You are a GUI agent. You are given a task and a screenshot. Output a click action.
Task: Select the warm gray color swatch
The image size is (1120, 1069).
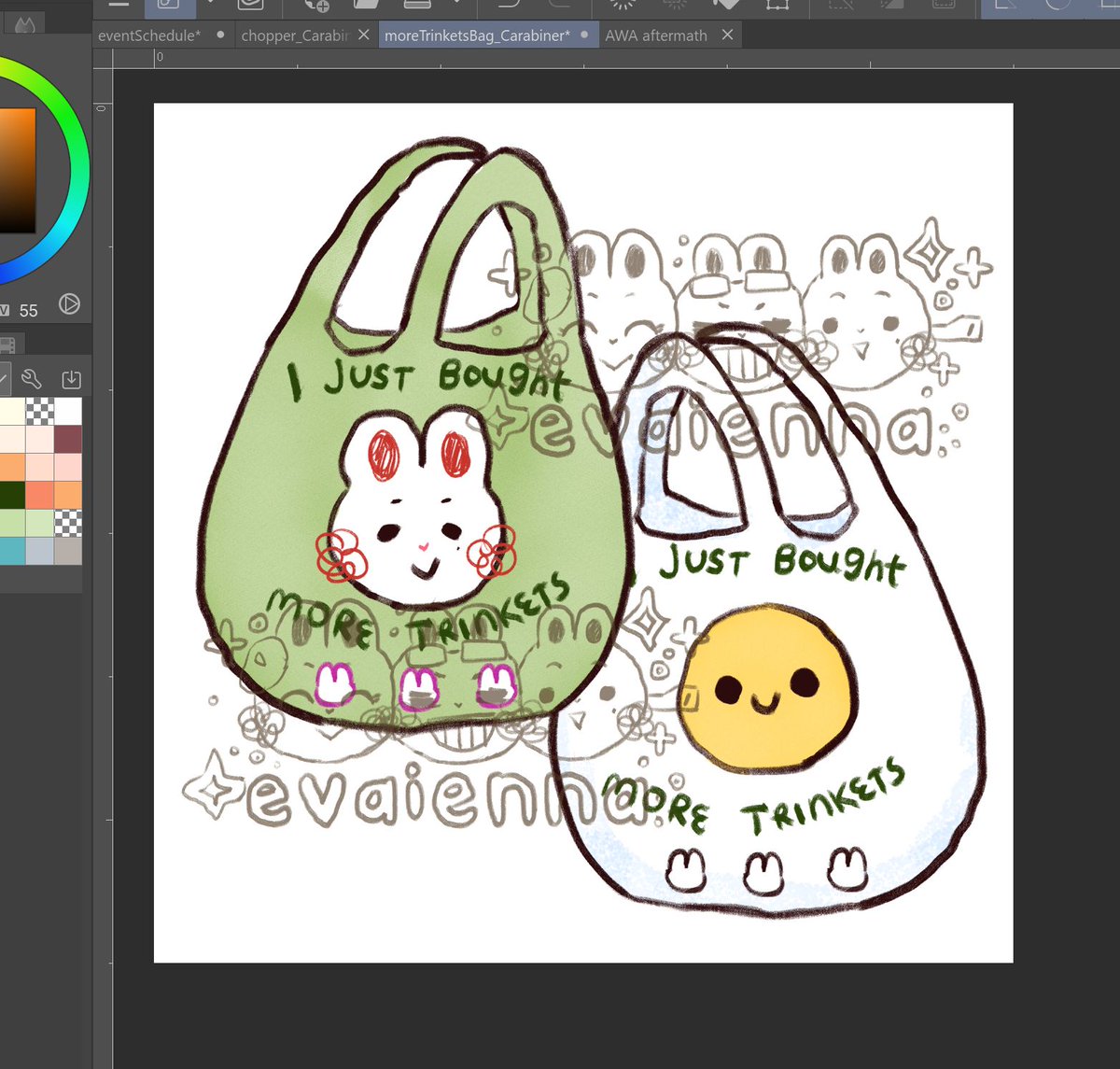[x=68, y=551]
